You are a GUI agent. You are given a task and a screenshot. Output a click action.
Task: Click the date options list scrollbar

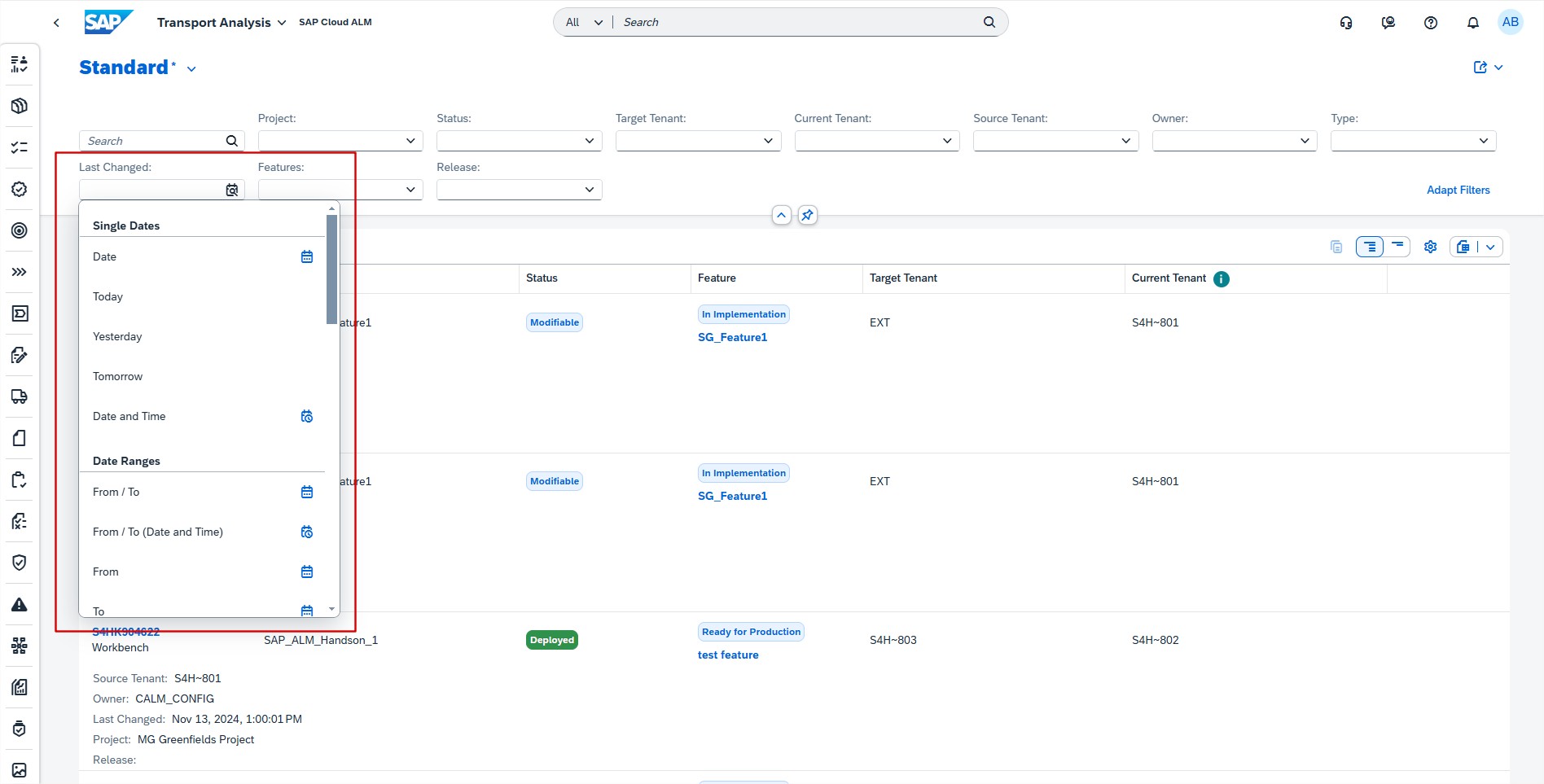[331, 269]
